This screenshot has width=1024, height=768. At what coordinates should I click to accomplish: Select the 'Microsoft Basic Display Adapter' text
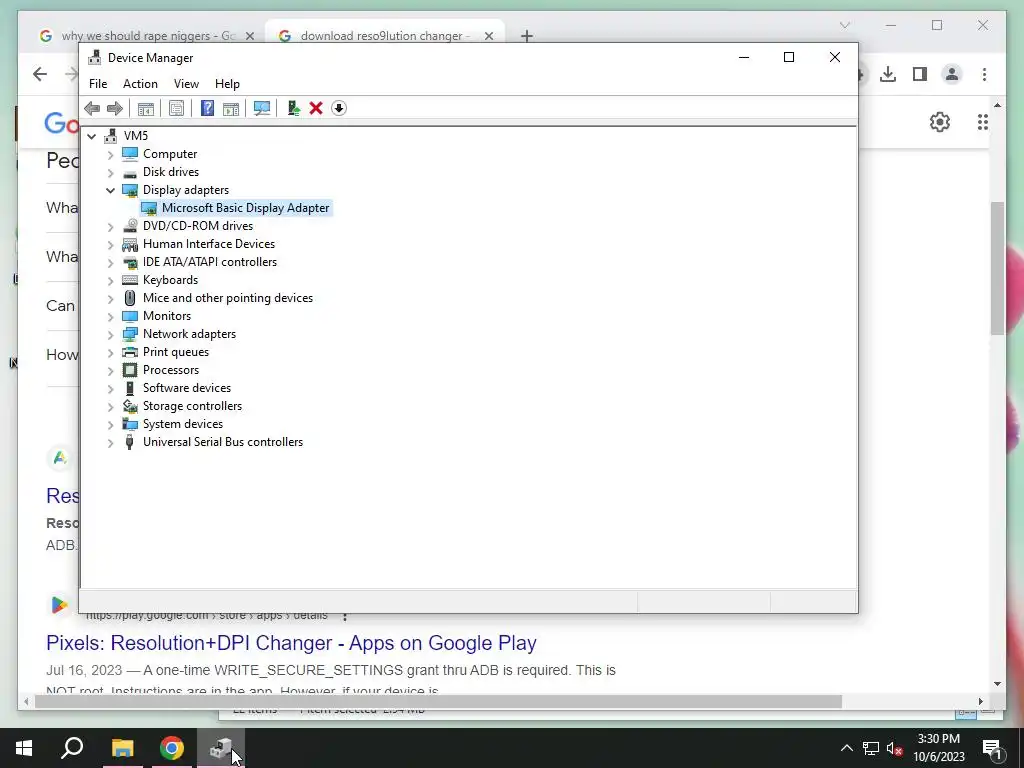(246, 208)
